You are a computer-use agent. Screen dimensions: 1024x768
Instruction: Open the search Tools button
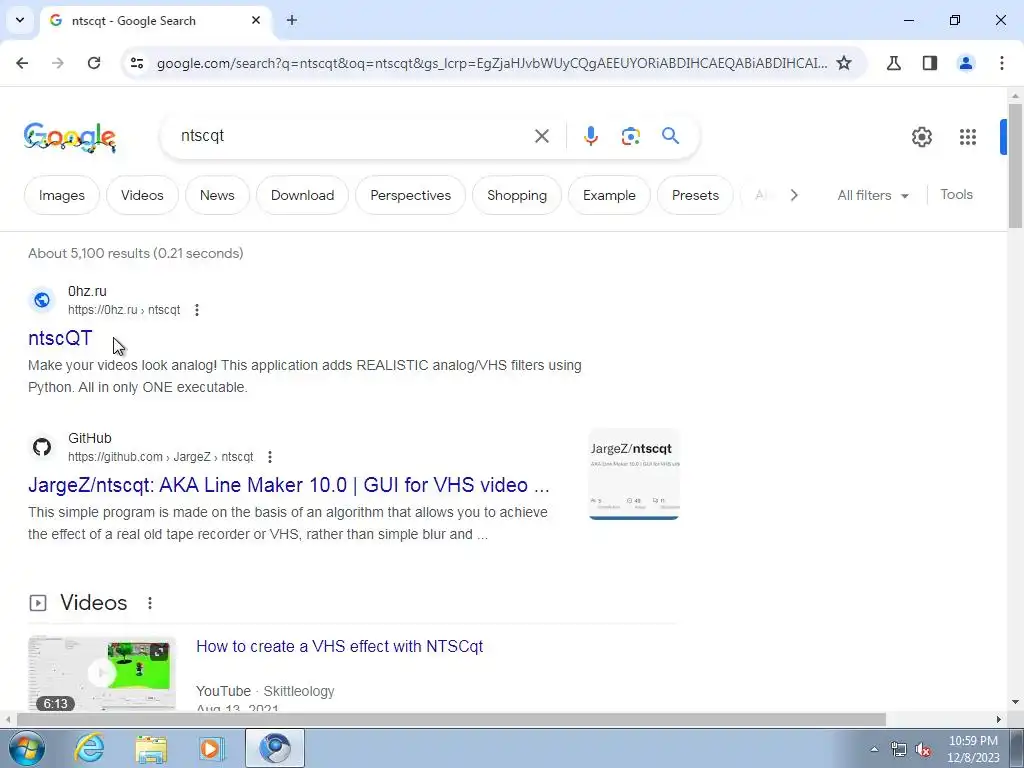pyautogui.click(x=956, y=195)
